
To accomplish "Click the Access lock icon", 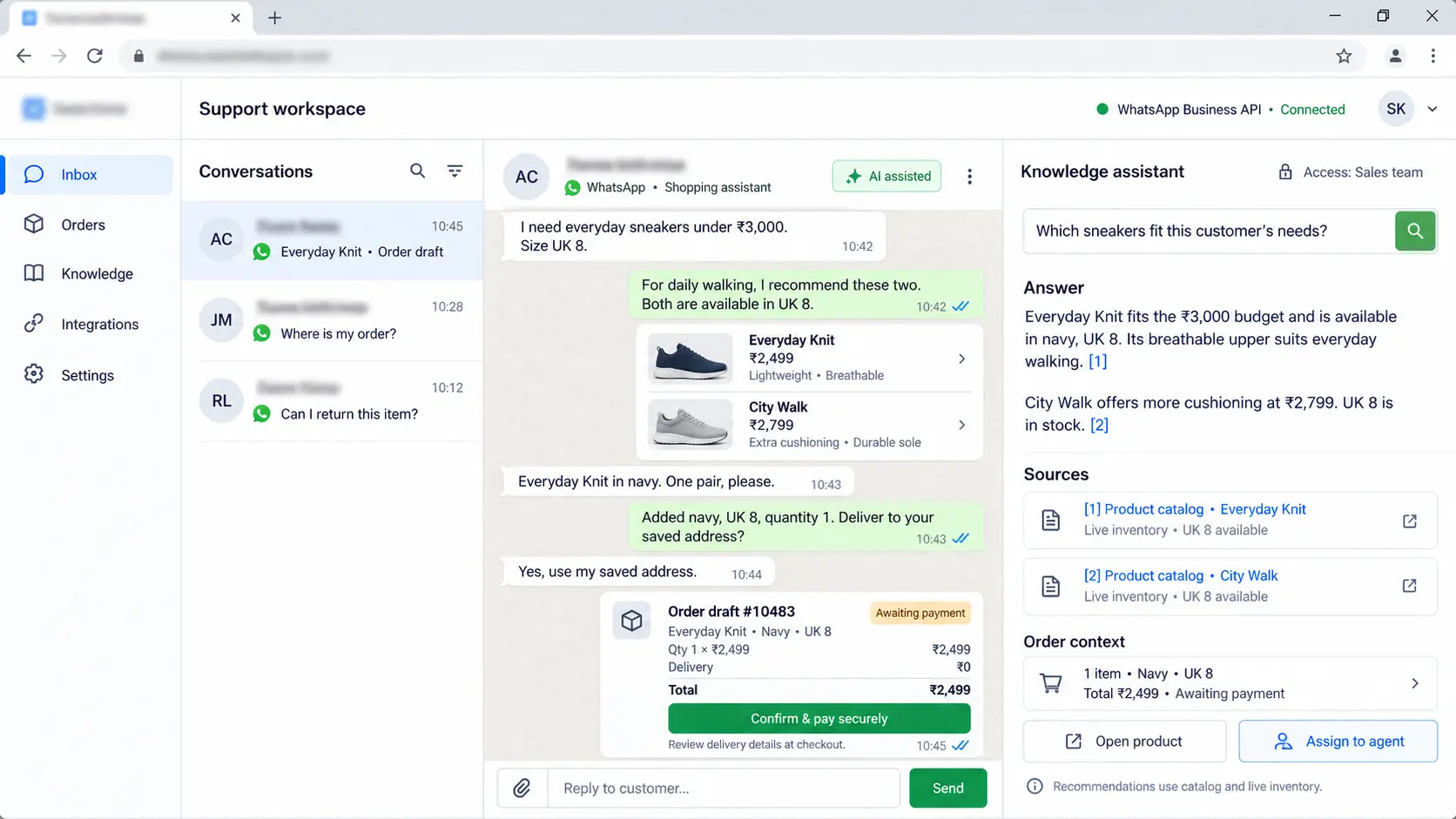I will click(1284, 172).
